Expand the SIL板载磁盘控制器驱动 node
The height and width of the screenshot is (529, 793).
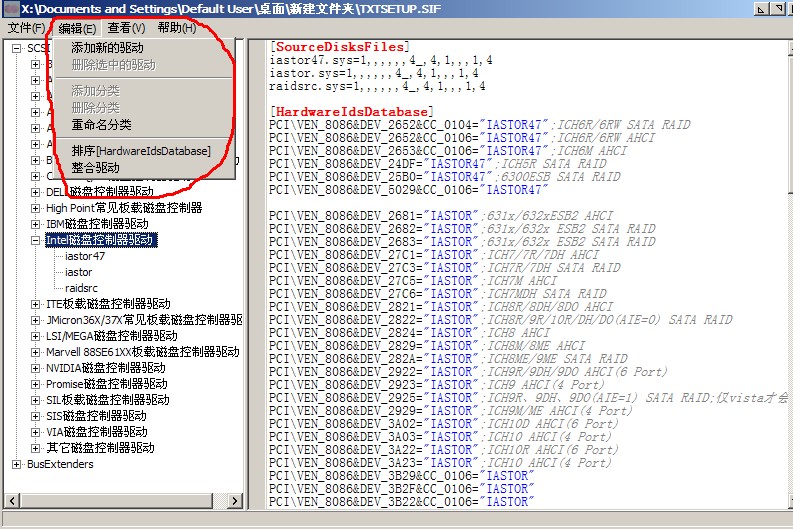pos(35,400)
